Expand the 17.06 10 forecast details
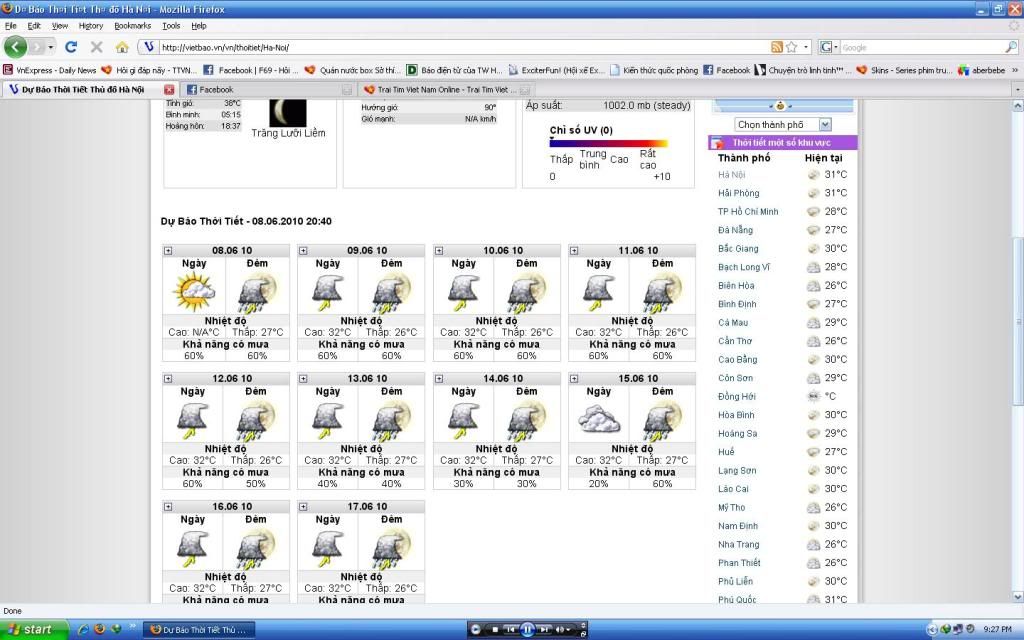This screenshot has height=640, width=1024. tap(303, 507)
